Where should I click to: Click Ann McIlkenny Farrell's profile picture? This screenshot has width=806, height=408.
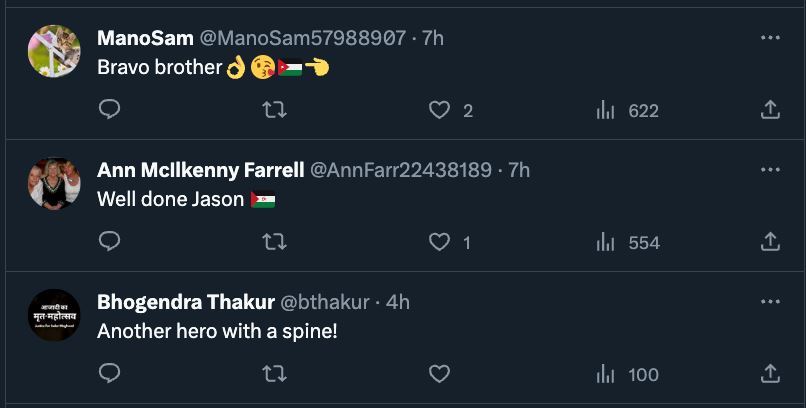pyautogui.click(x=54, y=183)
